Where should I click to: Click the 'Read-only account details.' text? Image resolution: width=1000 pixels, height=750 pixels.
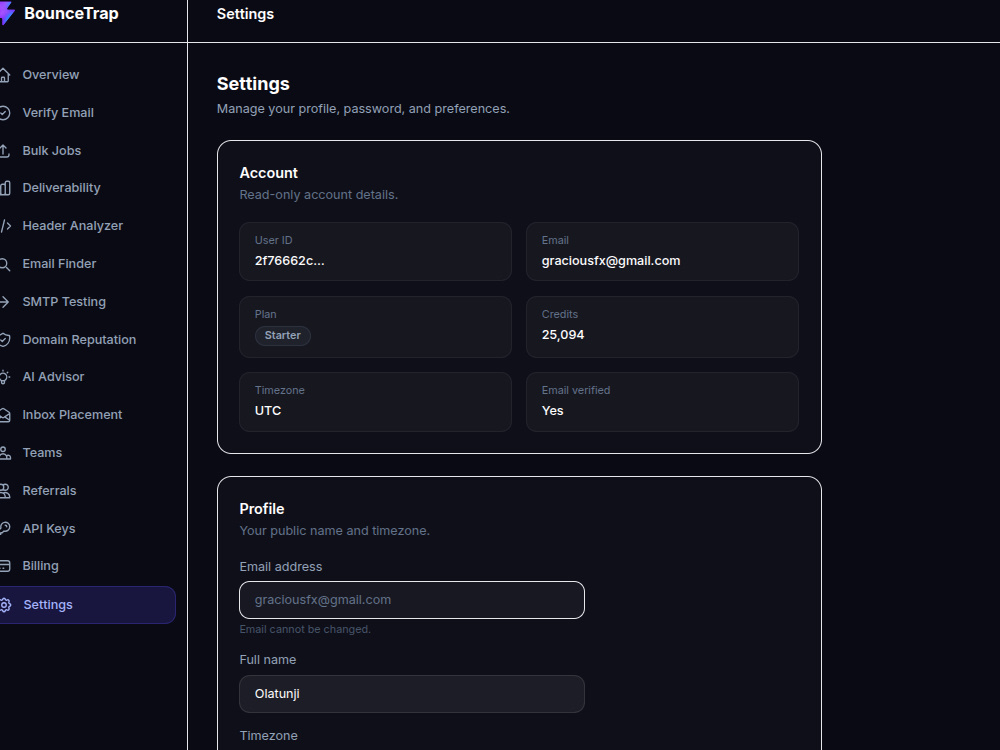click(318, 195)
